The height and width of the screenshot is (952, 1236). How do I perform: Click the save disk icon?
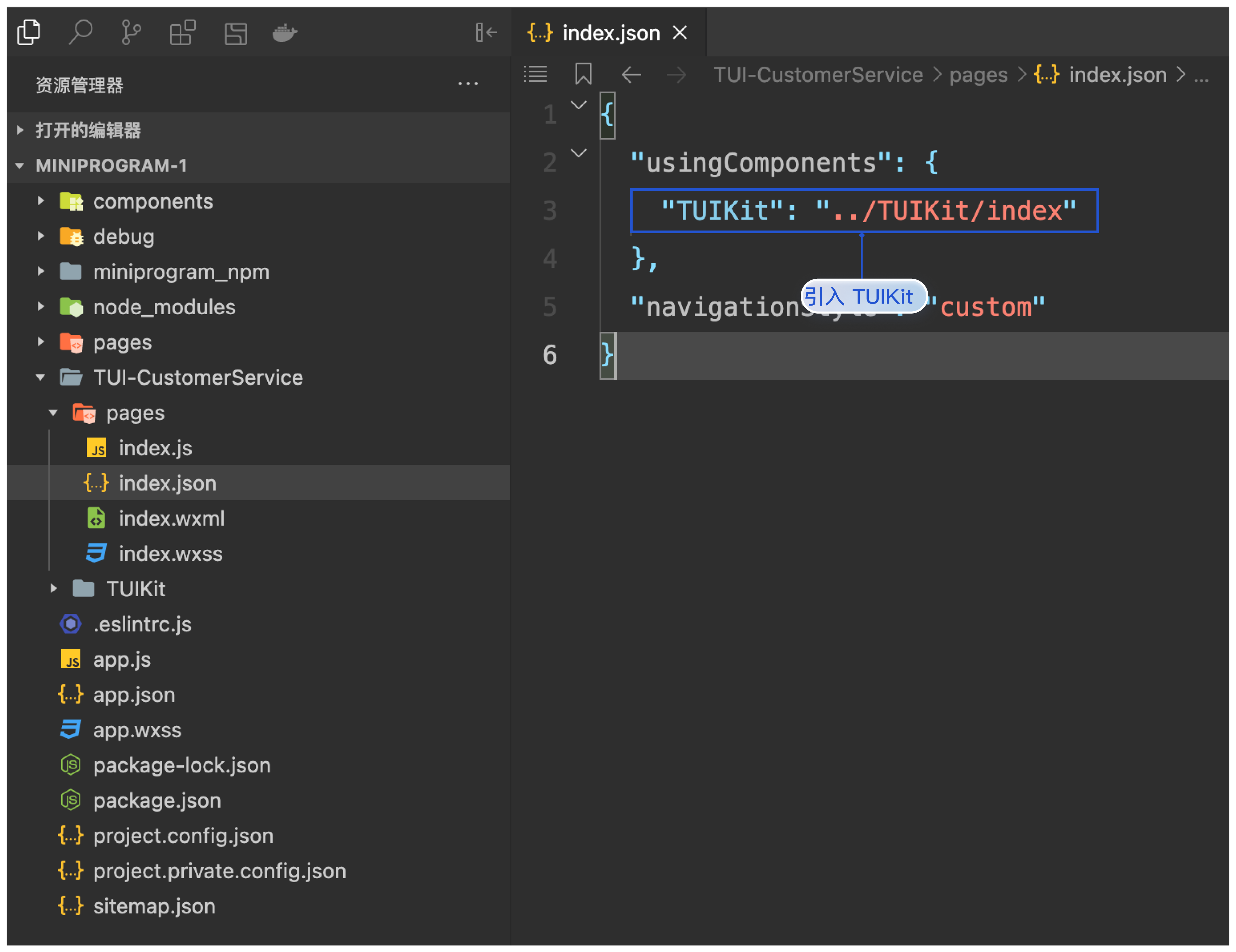[x=236, y=33]
